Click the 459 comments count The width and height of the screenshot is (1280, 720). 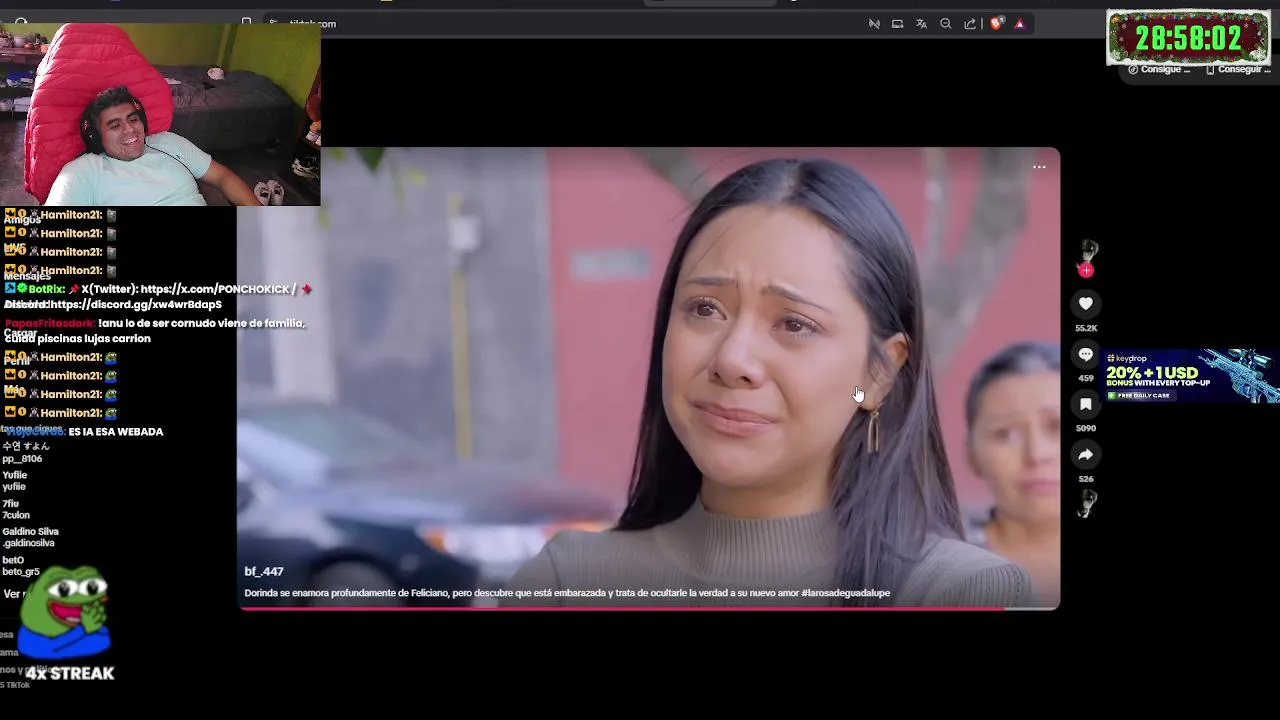(1086, 378)
